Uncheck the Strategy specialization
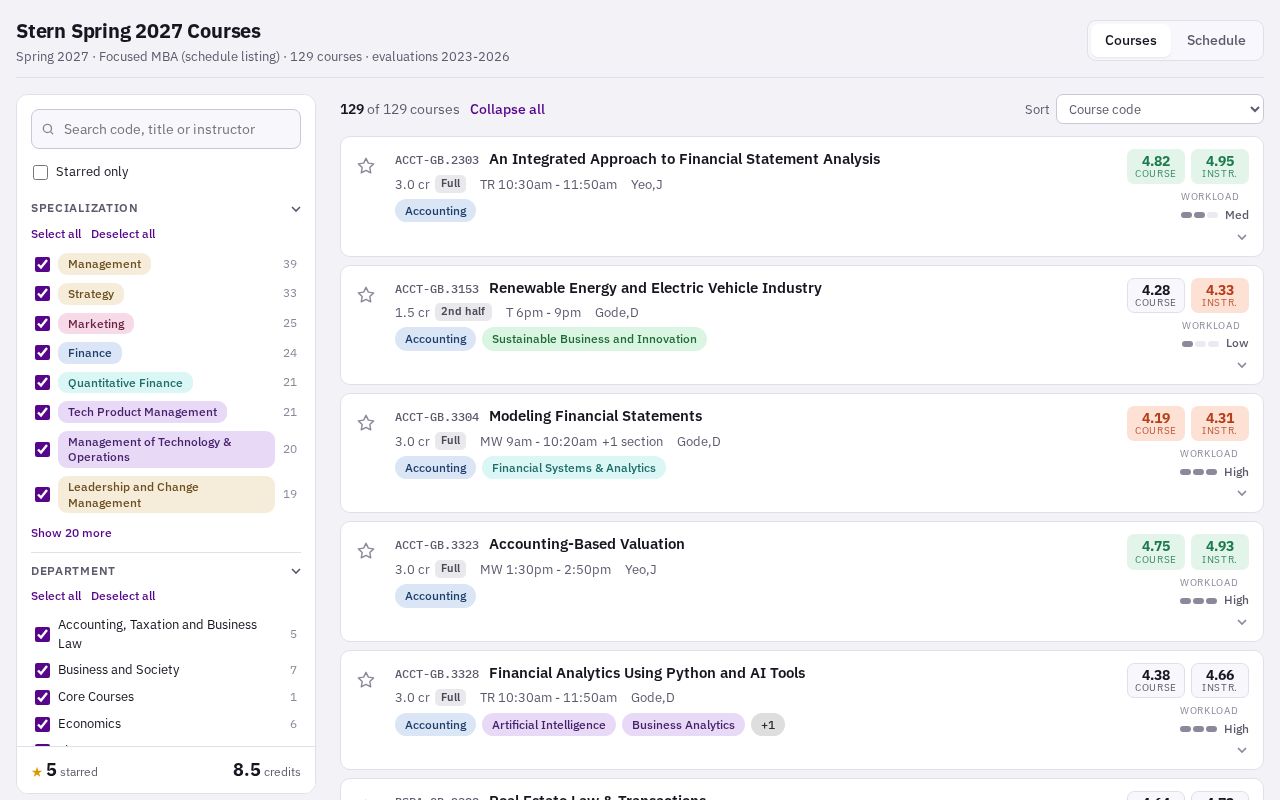1280x800 pixels. click(x=42, y=294)
